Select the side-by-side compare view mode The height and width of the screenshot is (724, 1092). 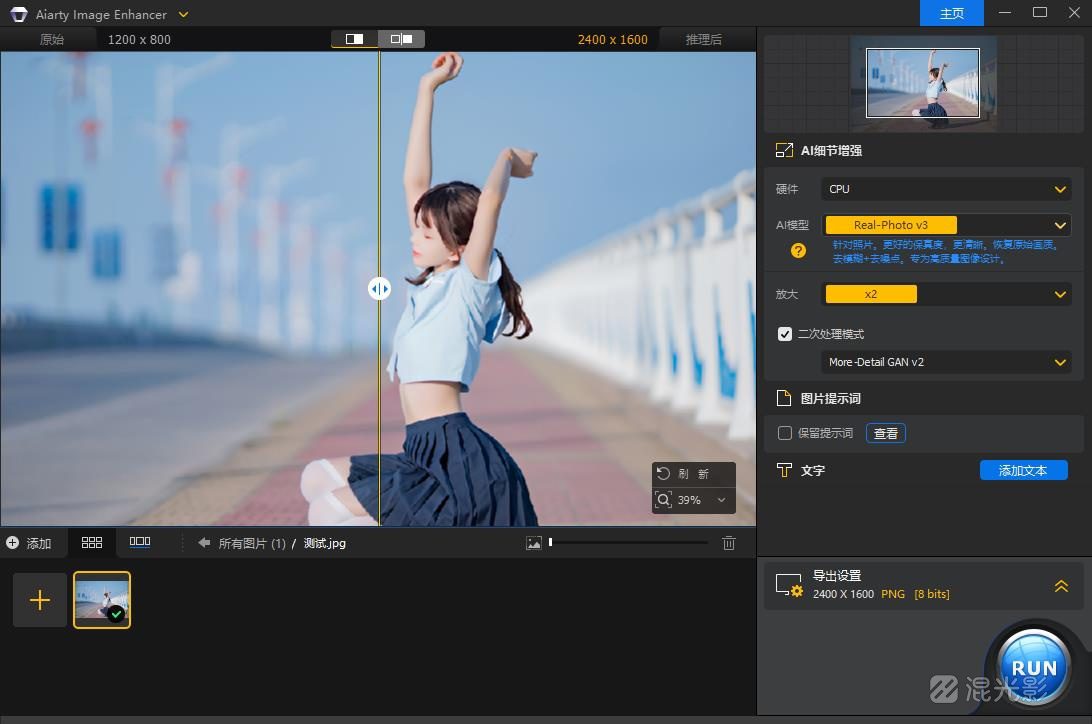(x=402, y=39)
